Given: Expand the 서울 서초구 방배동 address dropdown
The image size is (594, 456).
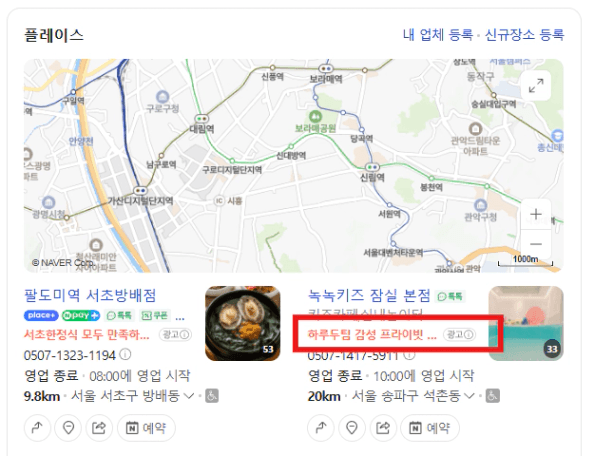Looking at the screenshot, I should pos(189,396).
